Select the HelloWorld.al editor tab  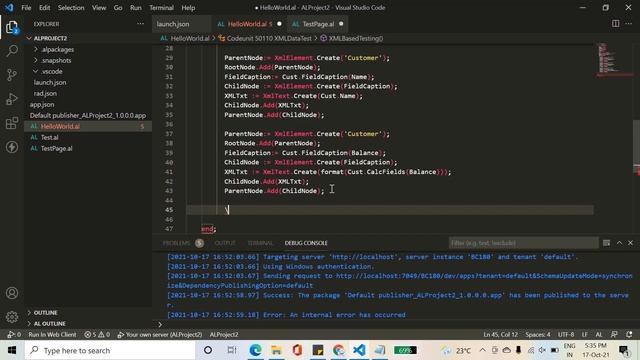(x=249, y=24)
